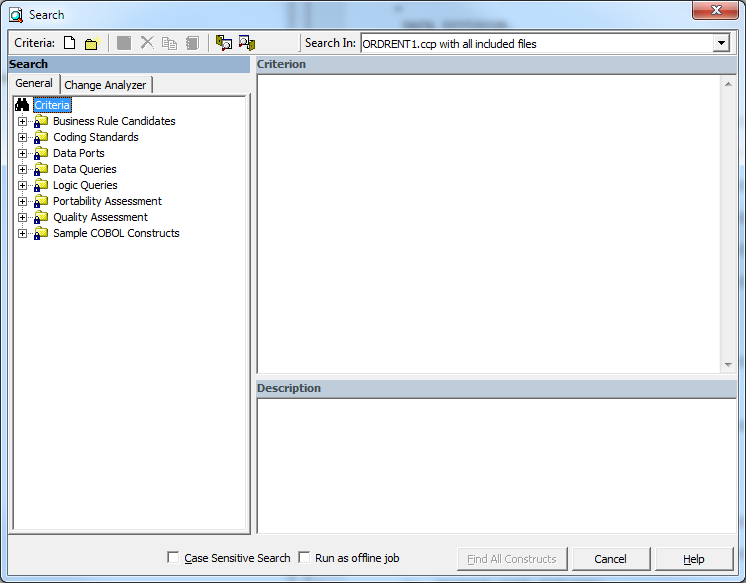Click the second magnifier-with-folder toolbar icon
This screenshot has height=583, width=746.
[247, 43]
